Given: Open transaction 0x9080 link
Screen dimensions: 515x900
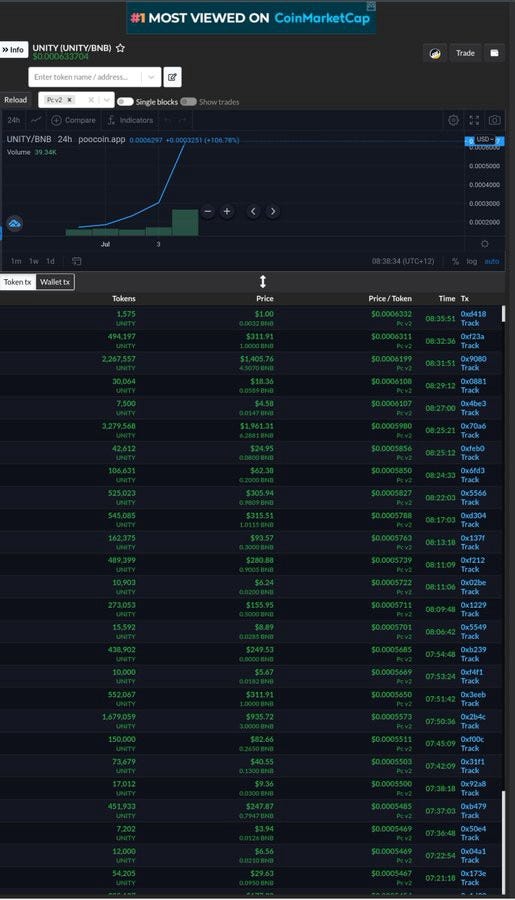Looking at the screenshot, I should [473, 359].
